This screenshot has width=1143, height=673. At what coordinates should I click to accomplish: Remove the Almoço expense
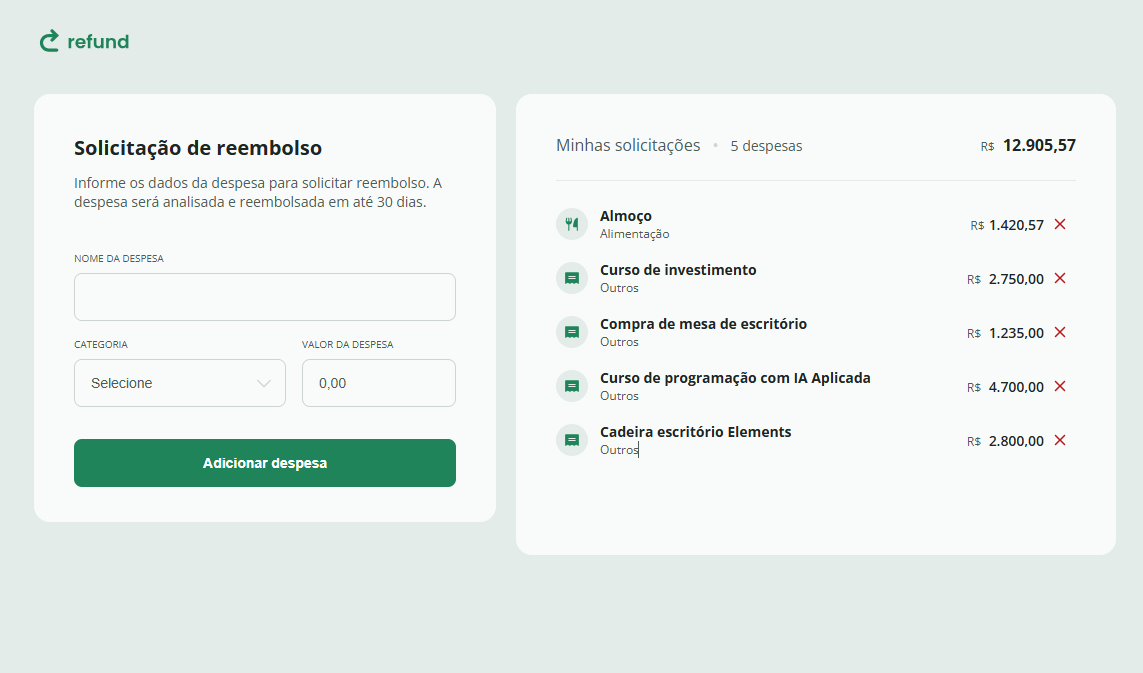[1060, 224]
